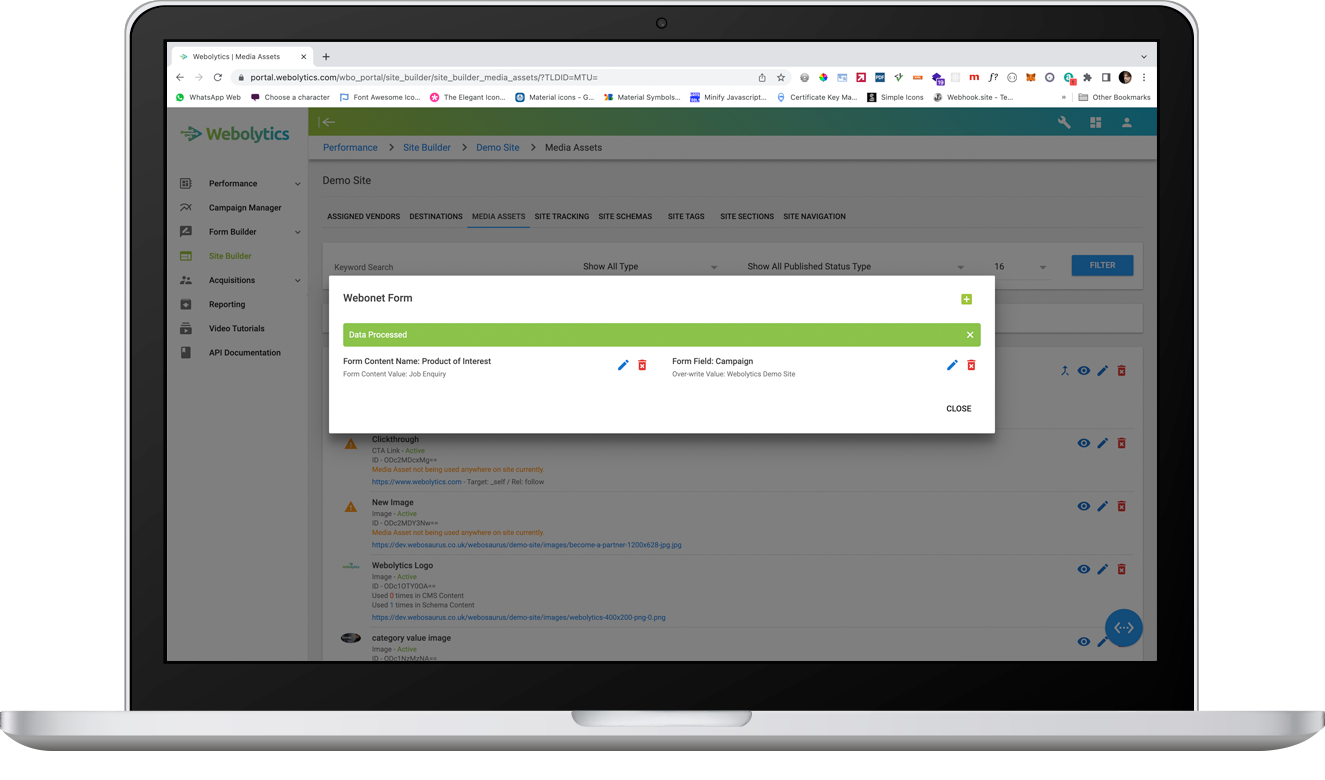Click the Webolytics logo
This screenshot has height=780, width=1325.
pos(235,134)
